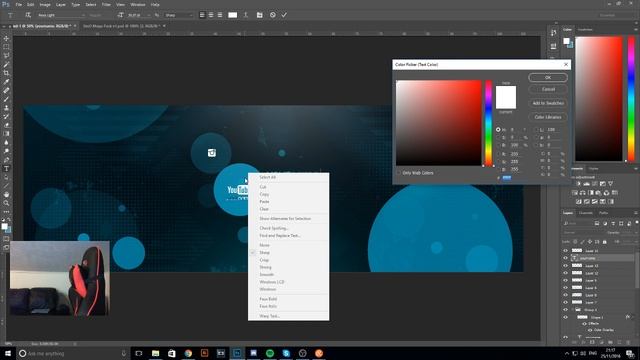Collapse the group folder in Layers panel
640x360 pixels.
[x=573, y=310]
